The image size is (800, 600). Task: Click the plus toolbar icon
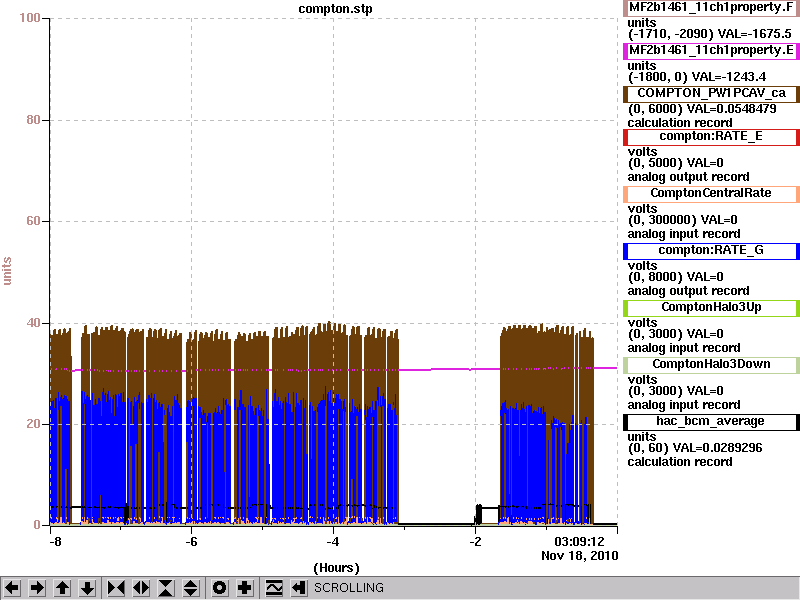point(245,588)
